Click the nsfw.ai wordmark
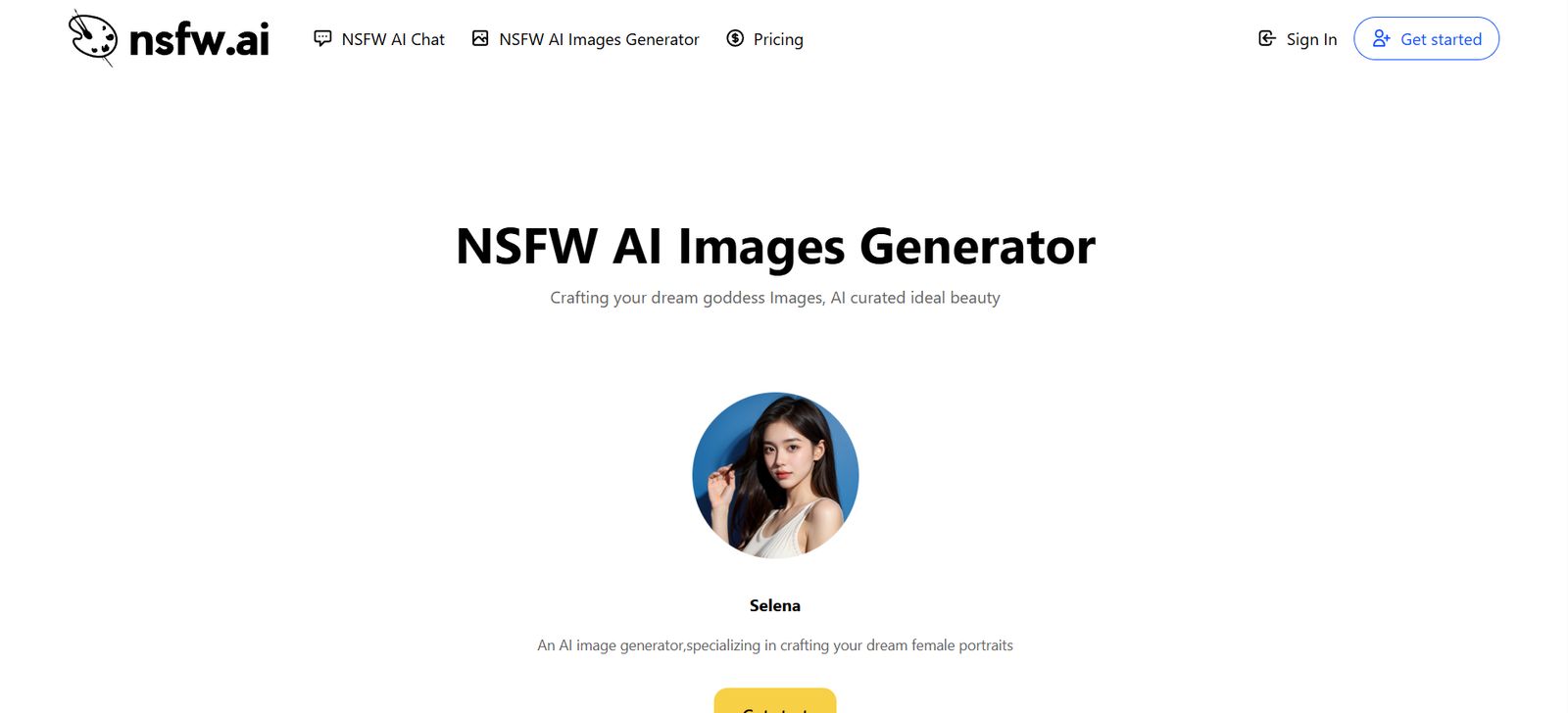Viewport: 1568px width, 713px height. [x=199, y=39]
